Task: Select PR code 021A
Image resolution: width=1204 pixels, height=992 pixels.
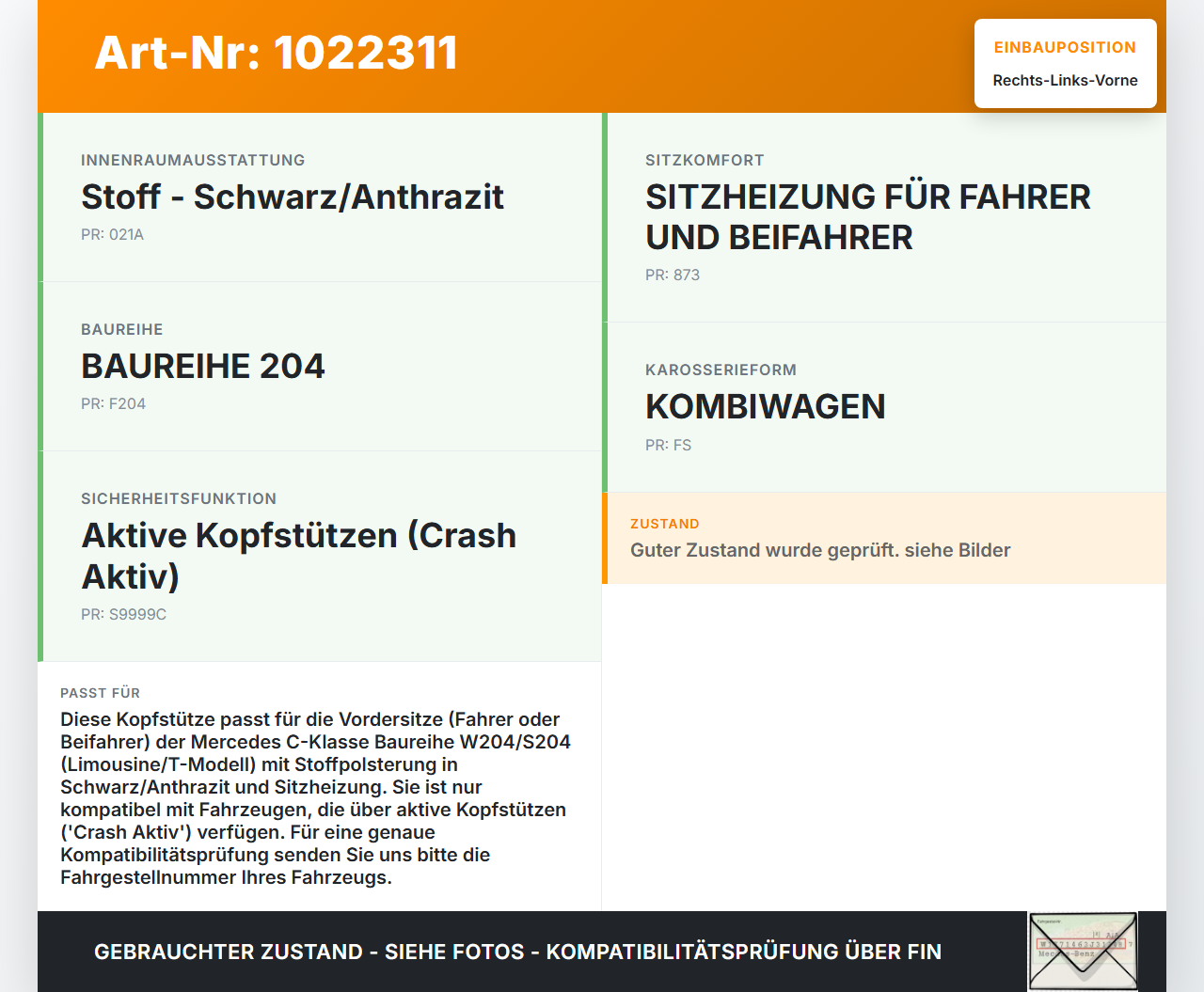Action: coord(112,234)
